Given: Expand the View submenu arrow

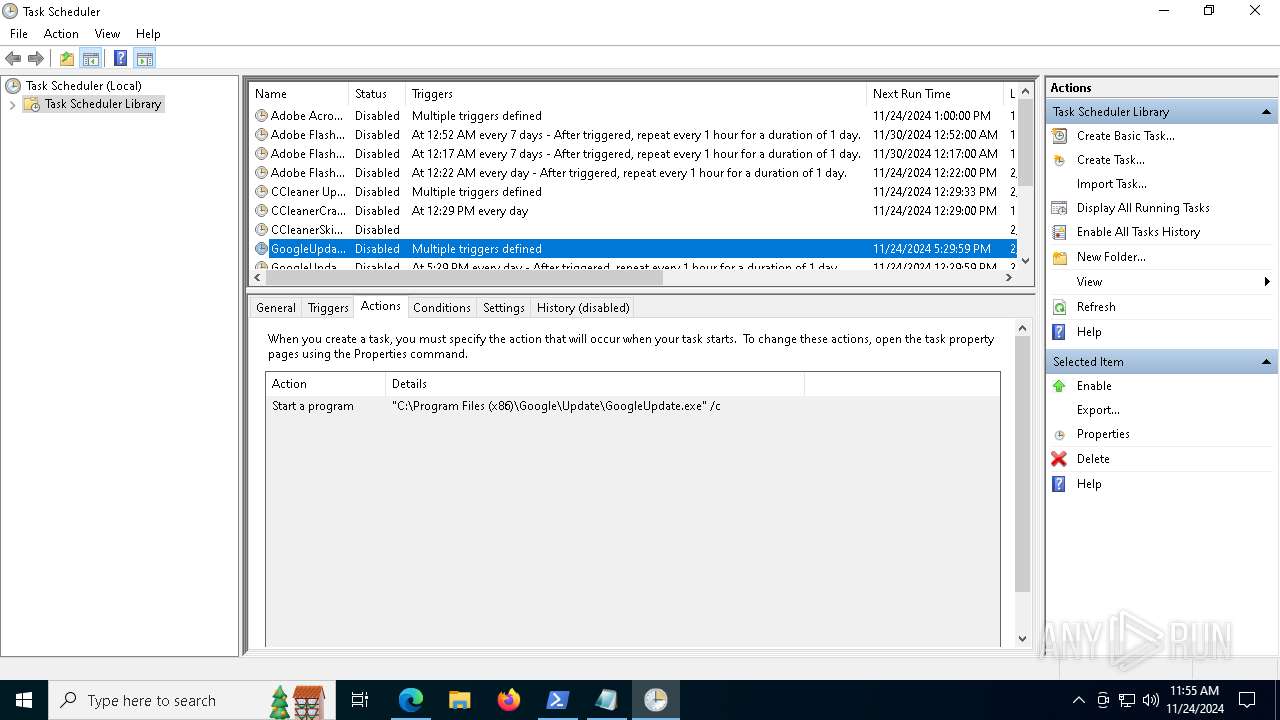Looking at the screenshot, I should [x=1267, y=282].
